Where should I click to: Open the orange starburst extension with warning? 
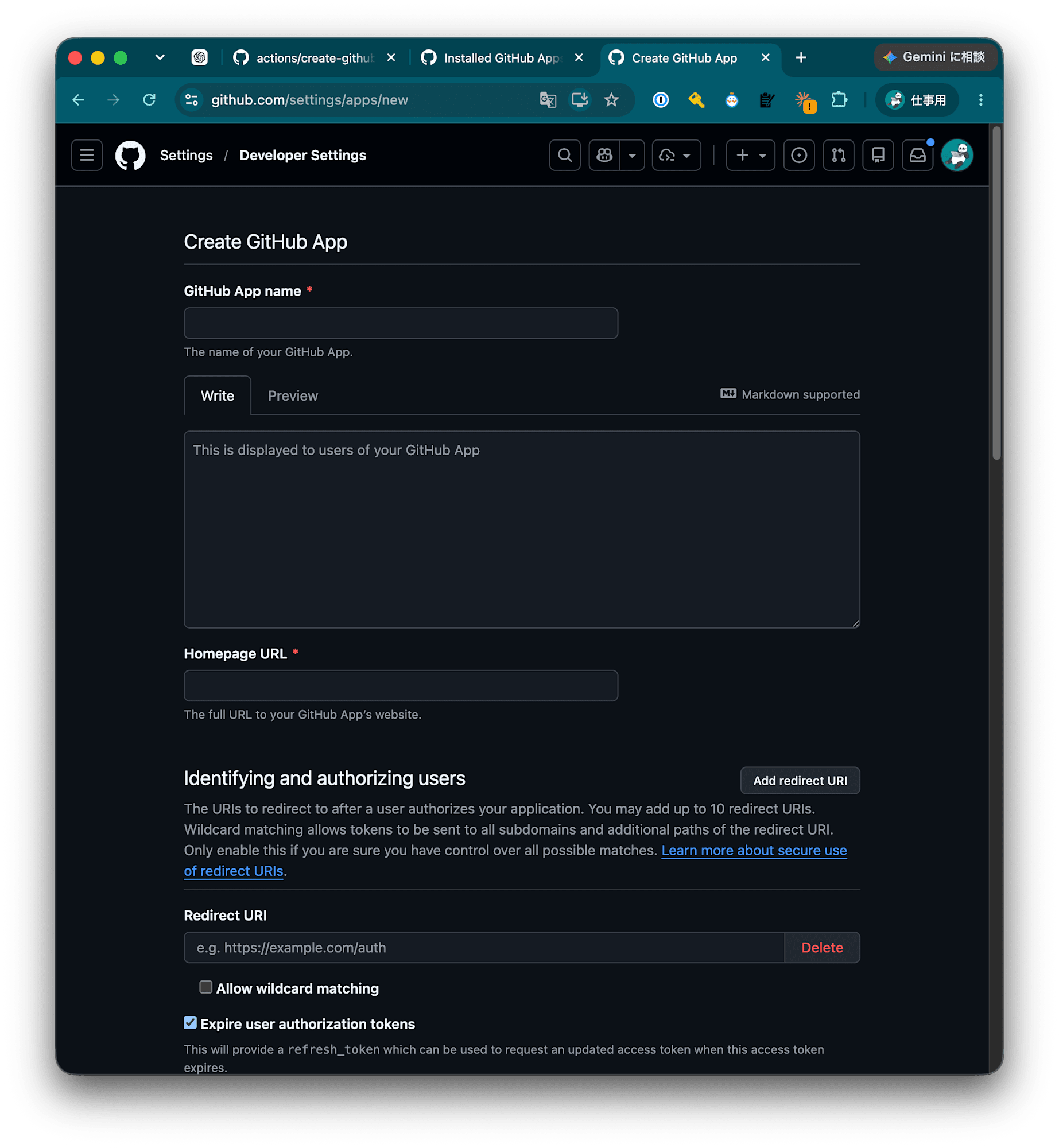(804, 101)
